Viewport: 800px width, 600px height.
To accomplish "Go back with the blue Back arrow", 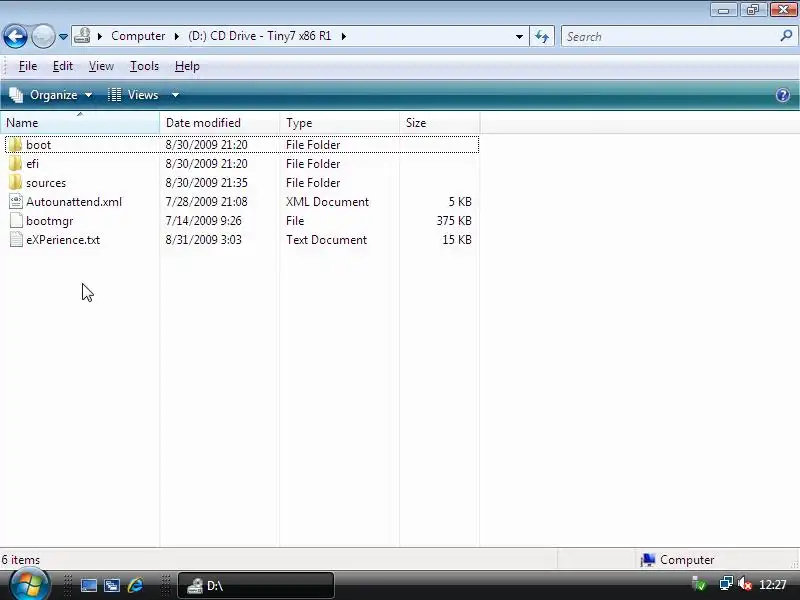I will (15, 36).
